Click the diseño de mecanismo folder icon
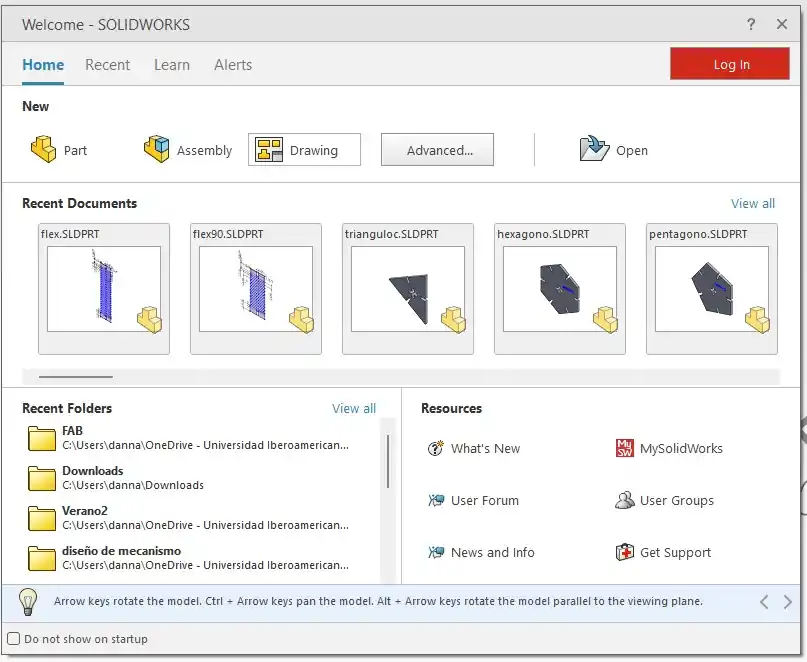This screenshot has width=807, height=662. coord(42,559)
